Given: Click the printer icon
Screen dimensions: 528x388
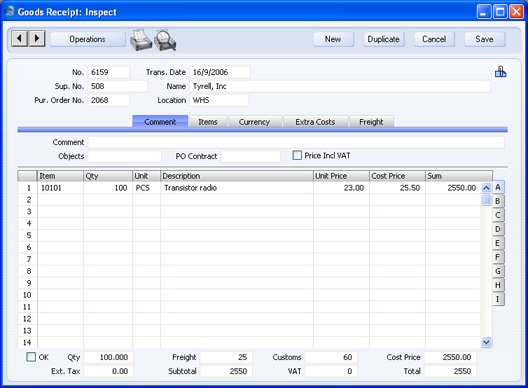Looking at the screenshot, I should [x=141, y=40].
